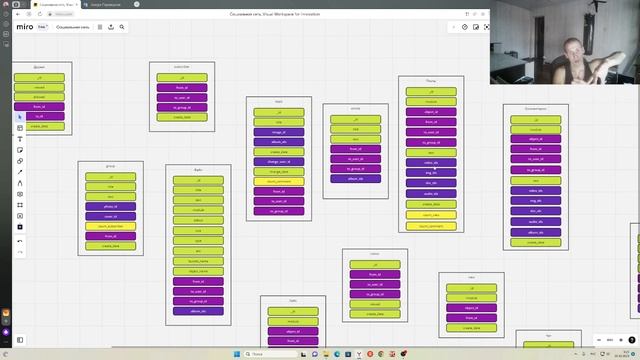Image resolution: width=640 pixels, height=360 pixels.
Task: Open the Templates tool in left toolbar
Action: click(x=20, y=128)
